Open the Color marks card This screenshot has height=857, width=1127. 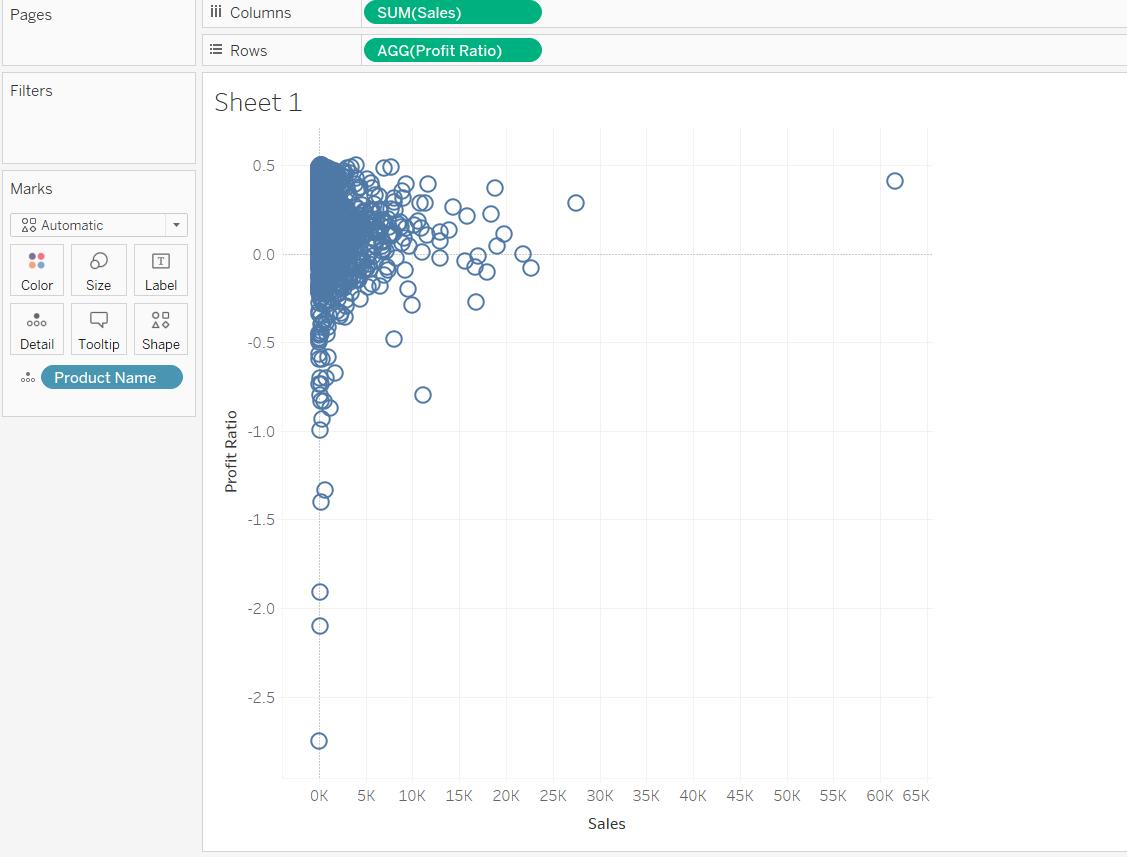(x=37, y=270)
